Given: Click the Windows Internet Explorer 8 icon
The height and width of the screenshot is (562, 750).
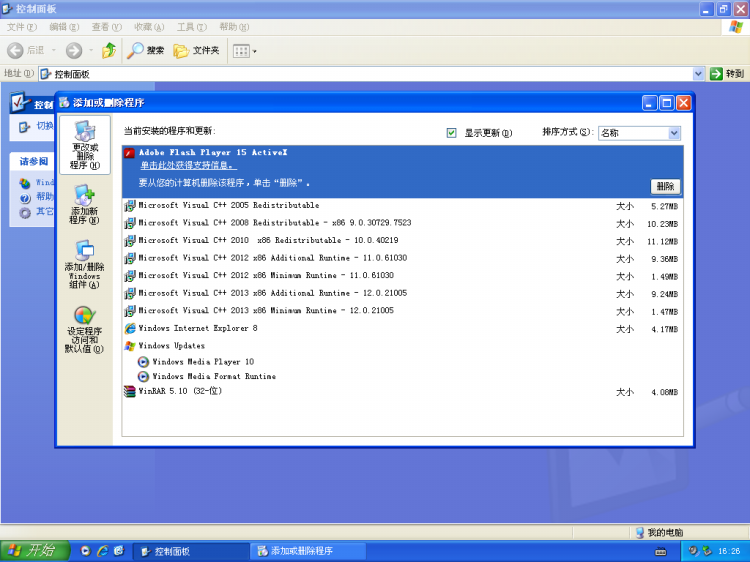Looking at the screenshot, I should (x=130, y=329).
